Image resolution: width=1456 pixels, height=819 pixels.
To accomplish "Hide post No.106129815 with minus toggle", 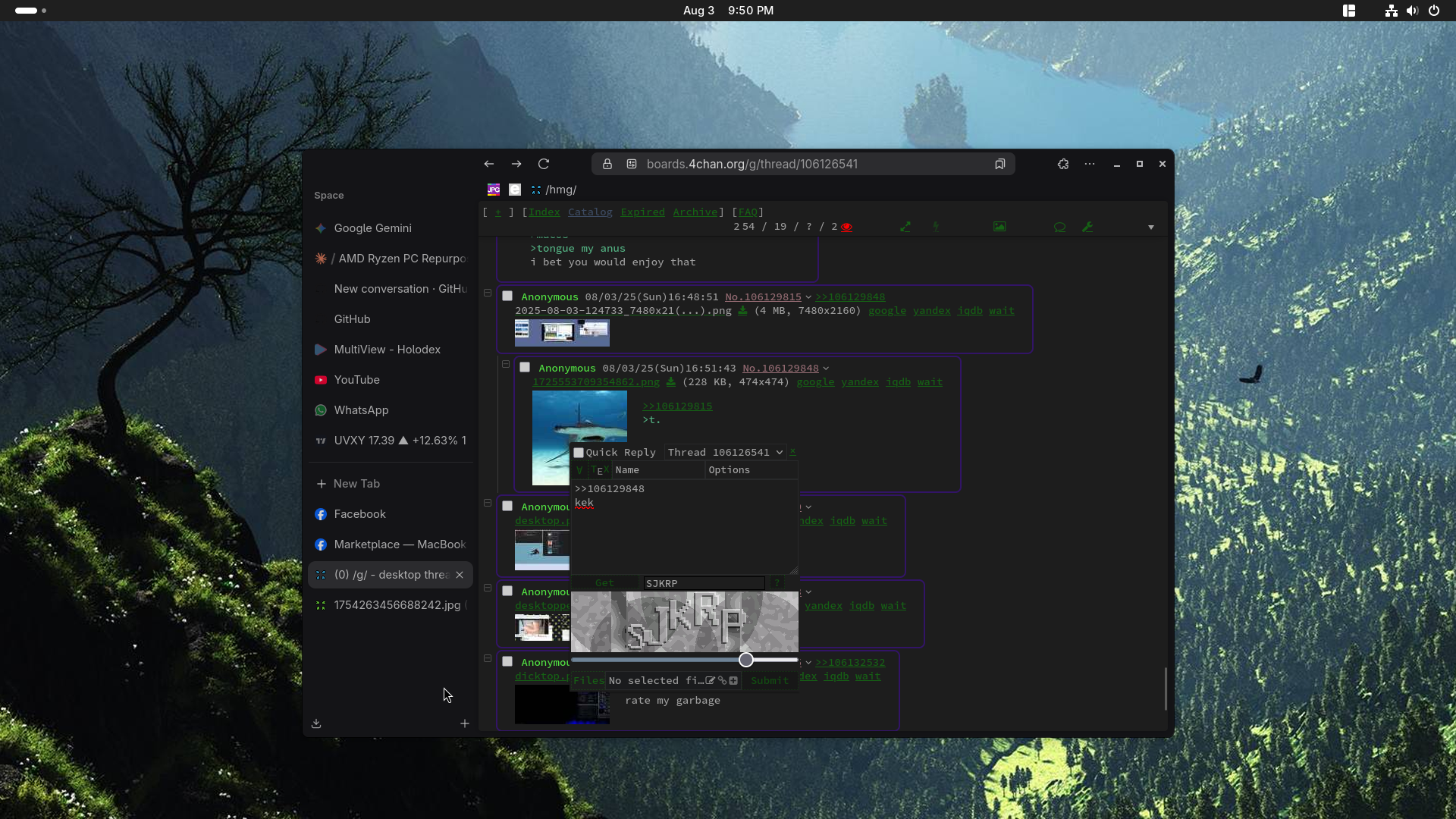I will click(488, 293).
